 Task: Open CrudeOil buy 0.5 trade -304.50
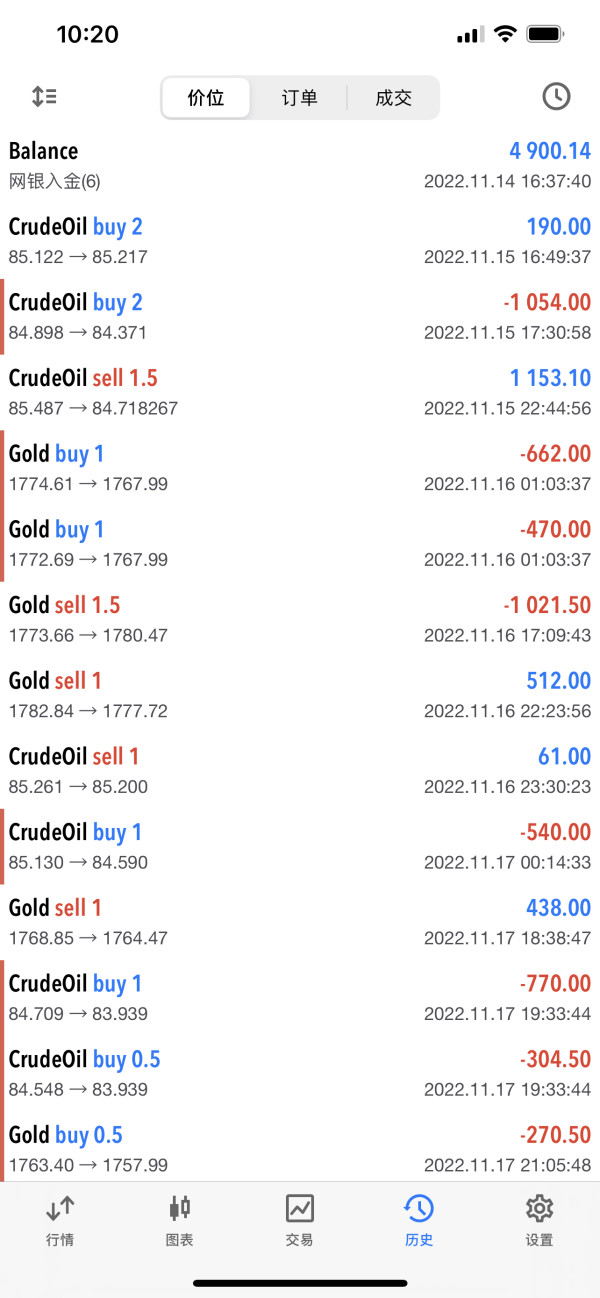(x=300, y=1074)
